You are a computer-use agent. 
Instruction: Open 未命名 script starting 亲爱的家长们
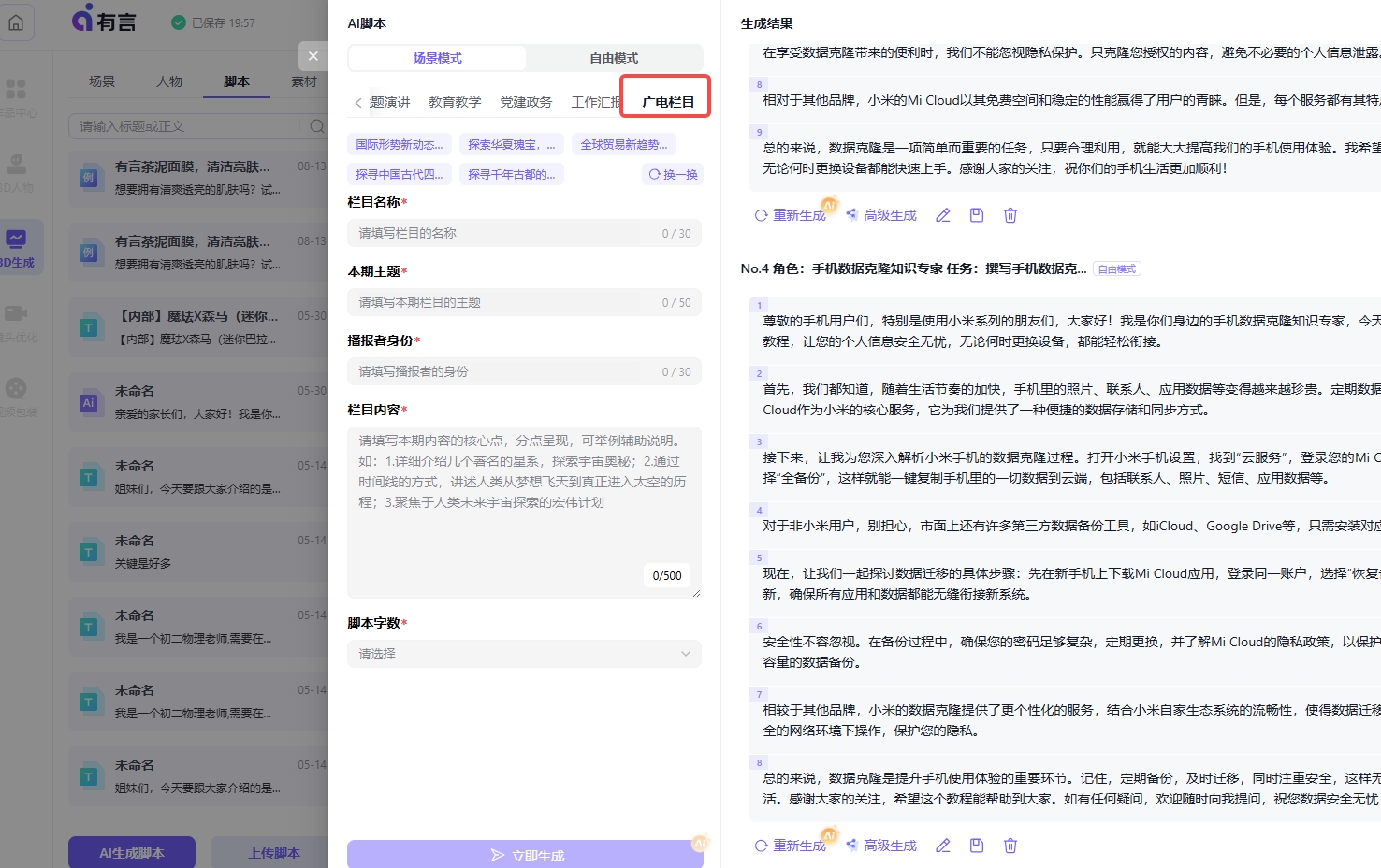tap(198, 402)
